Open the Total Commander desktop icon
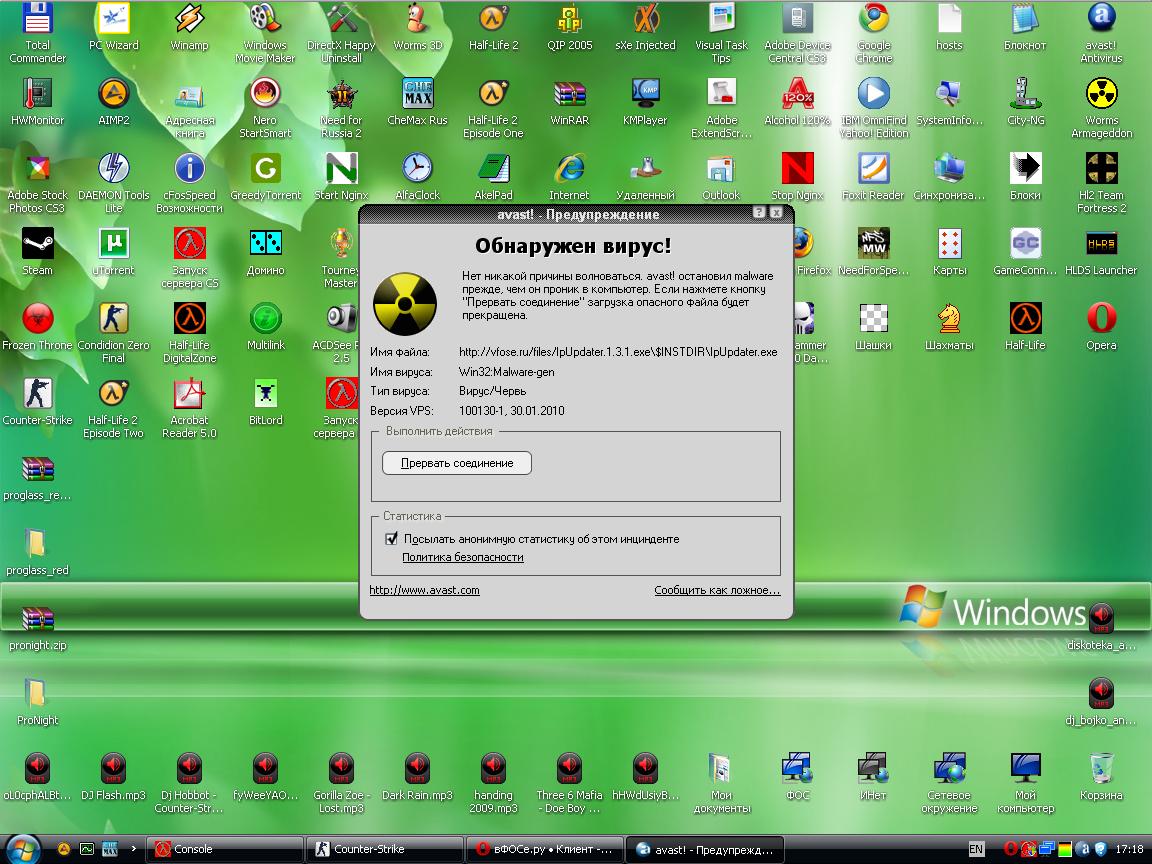Viewport: 1152px width, 864px height. coord(37,20)
